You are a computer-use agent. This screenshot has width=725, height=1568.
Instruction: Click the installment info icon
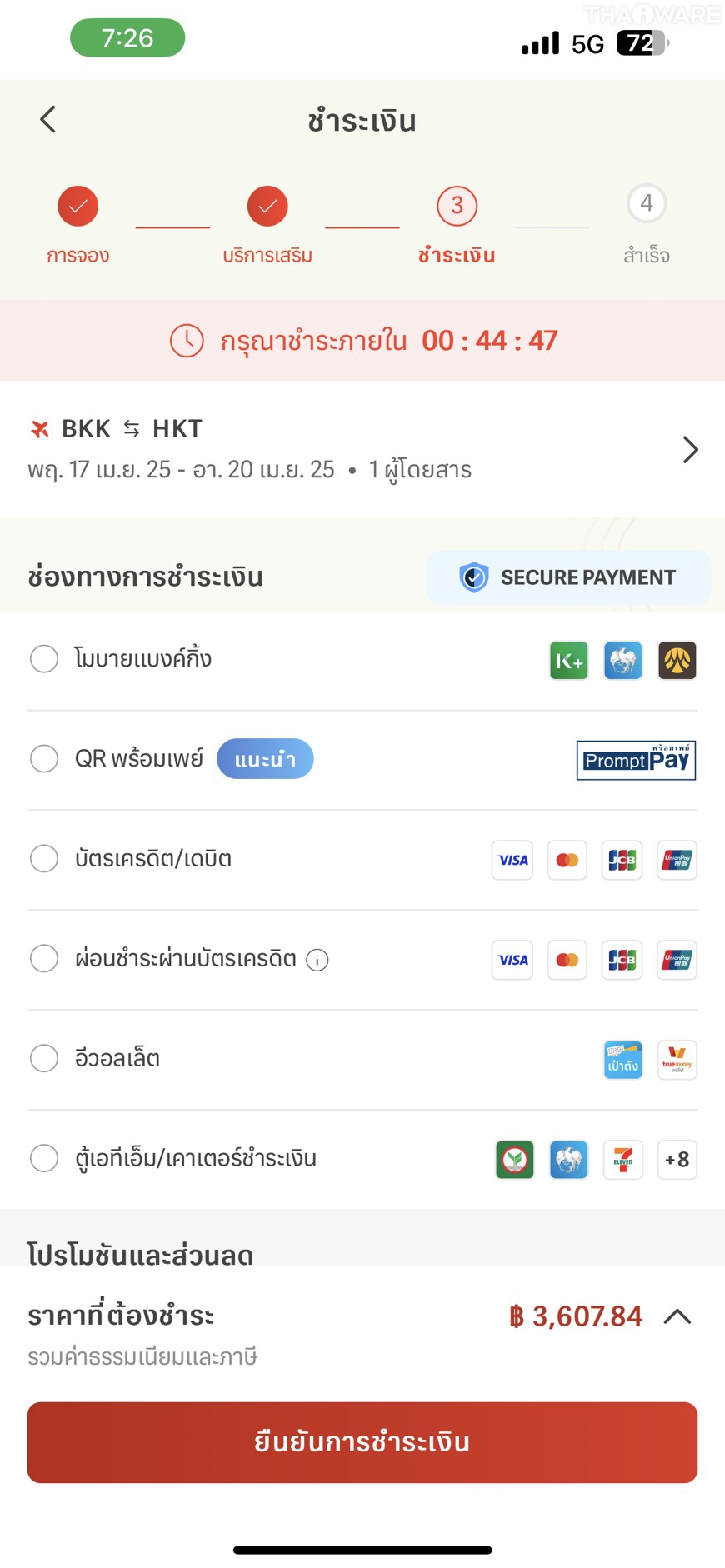[x=317, y=961]
